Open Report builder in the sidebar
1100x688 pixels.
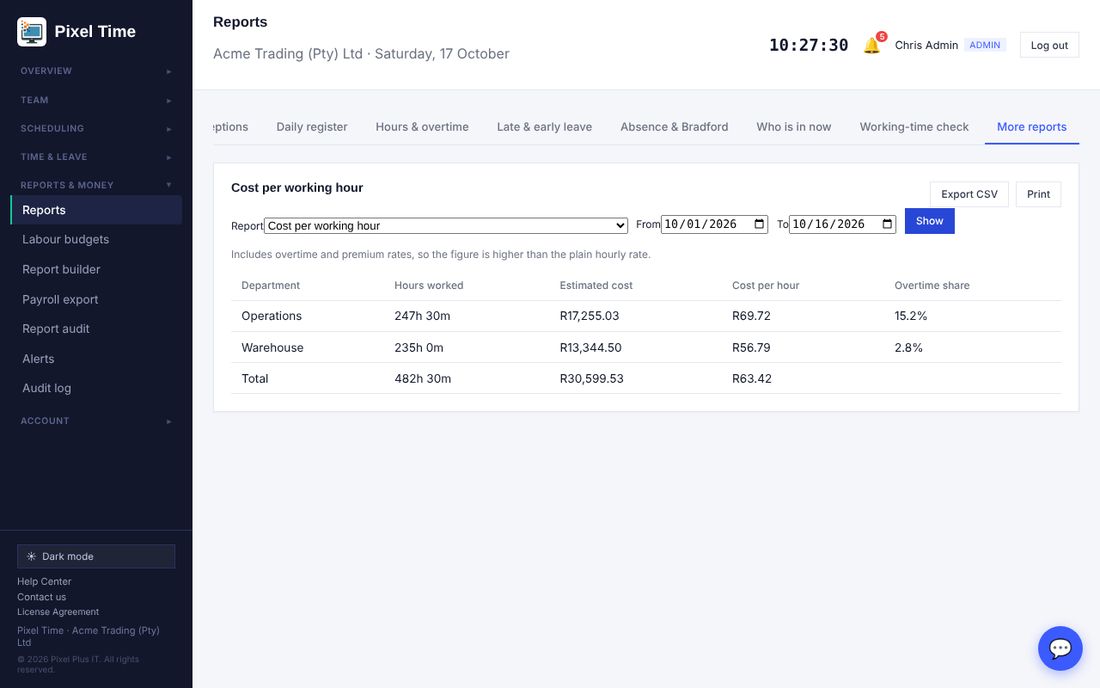(96, 269)
